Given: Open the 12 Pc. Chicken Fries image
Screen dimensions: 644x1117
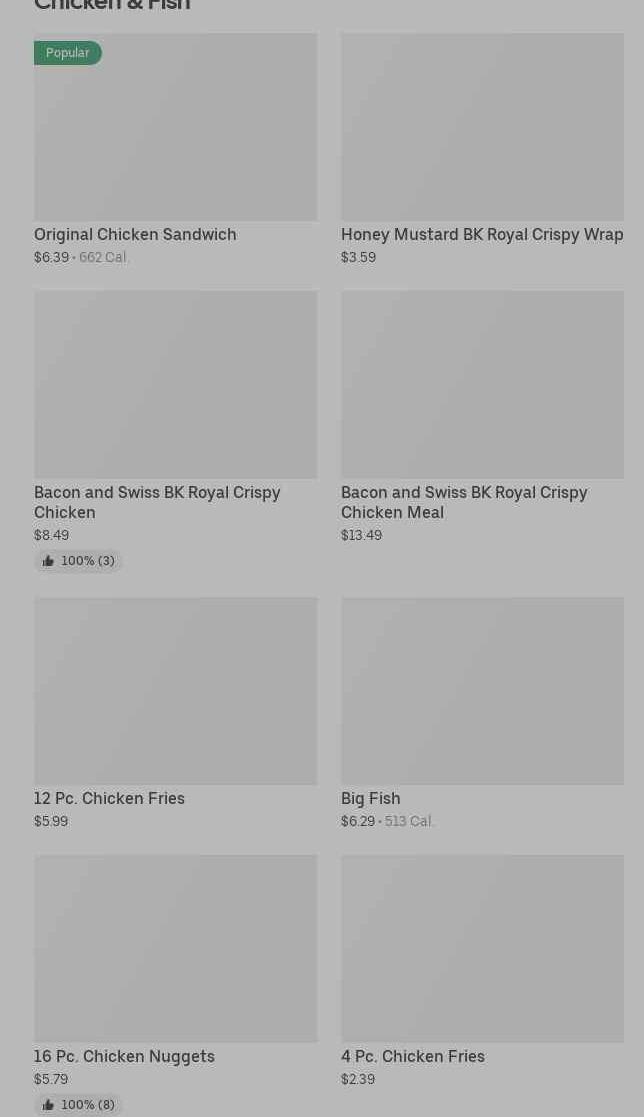Looking at the screenshot, I should click(175, 691).
